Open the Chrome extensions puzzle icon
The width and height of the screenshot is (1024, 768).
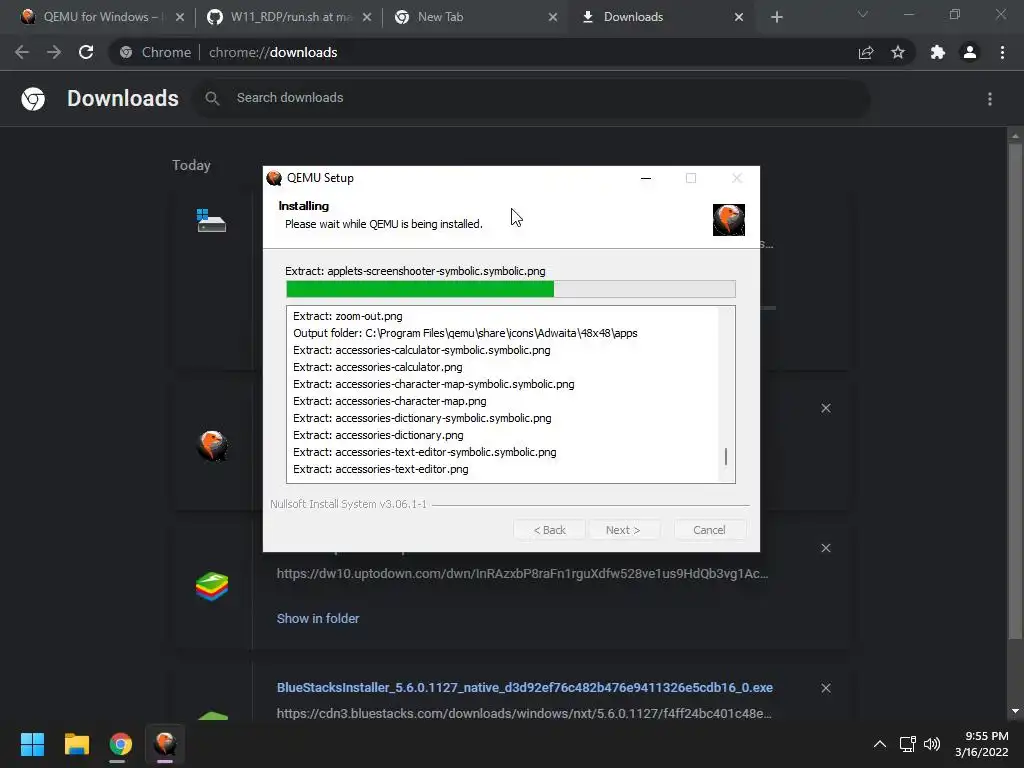[x=938, y=52]
